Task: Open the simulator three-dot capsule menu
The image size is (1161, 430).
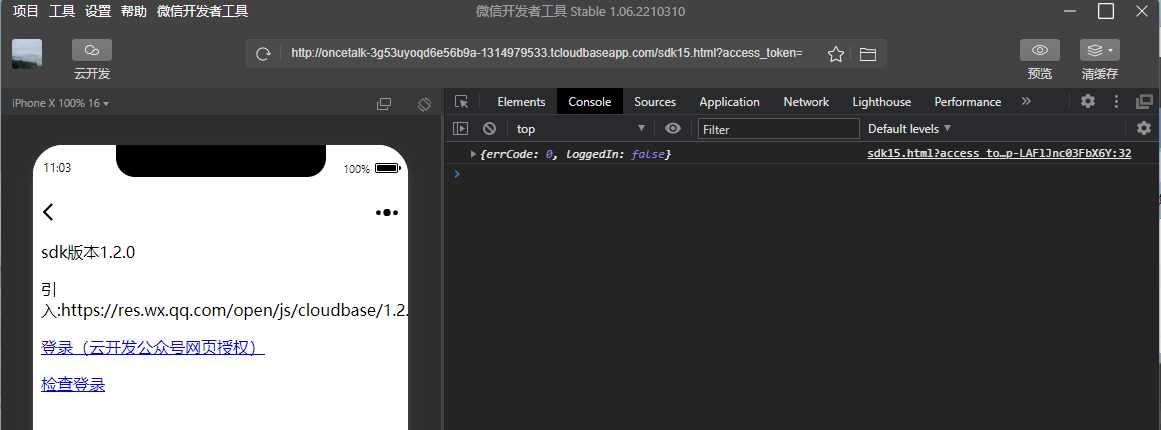Action: click(387, 212)
